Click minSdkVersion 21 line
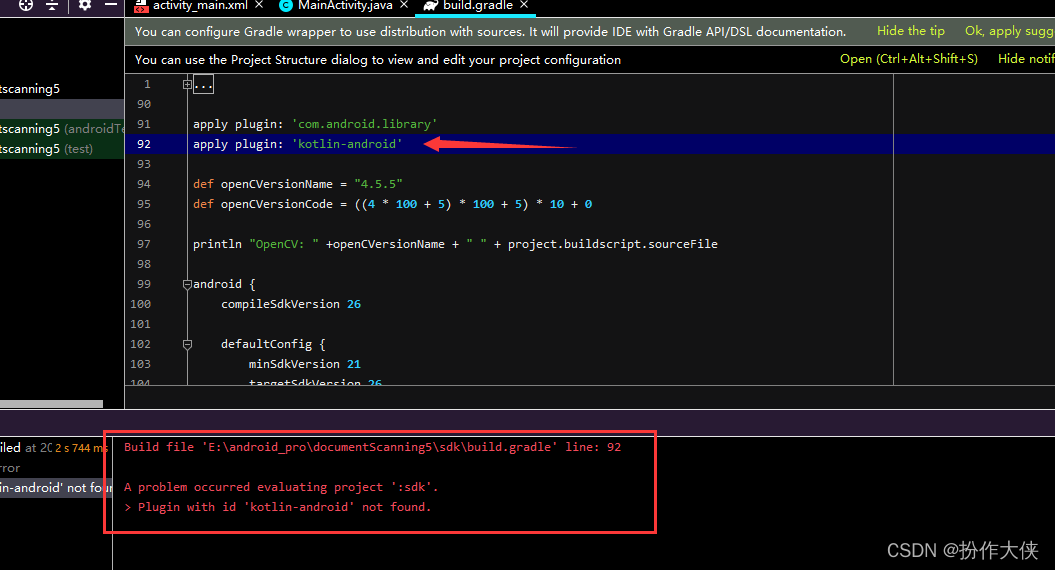Viewport: 1055px width, 570px height. pyautogui.click(x=305, y=363)
